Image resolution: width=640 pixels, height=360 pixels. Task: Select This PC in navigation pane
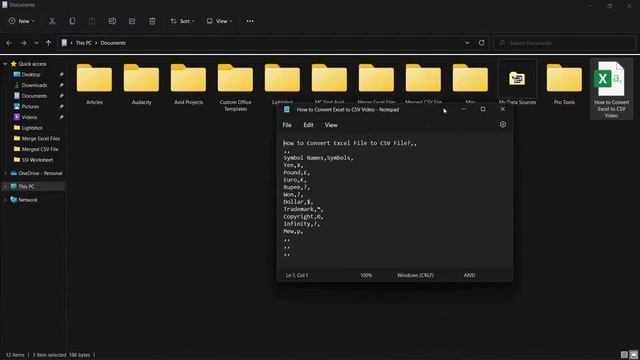tap(34, 187)
